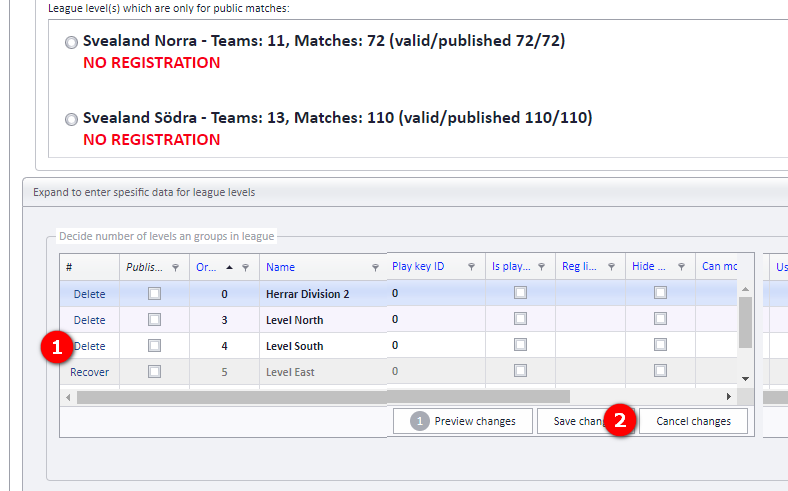Tick Published checkbox for Herrar Division 2

tap(154, 293)
